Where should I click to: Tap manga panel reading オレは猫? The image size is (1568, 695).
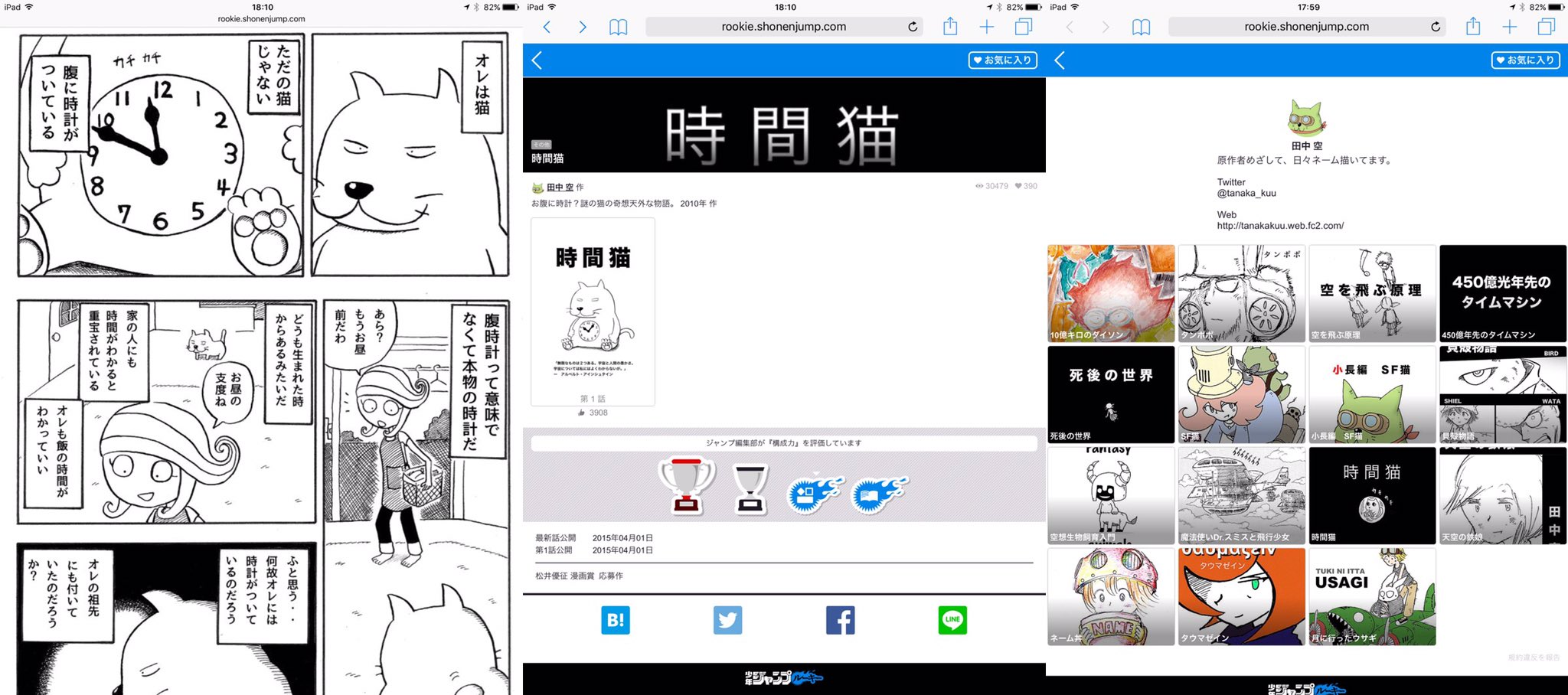[x=410, y=155]
